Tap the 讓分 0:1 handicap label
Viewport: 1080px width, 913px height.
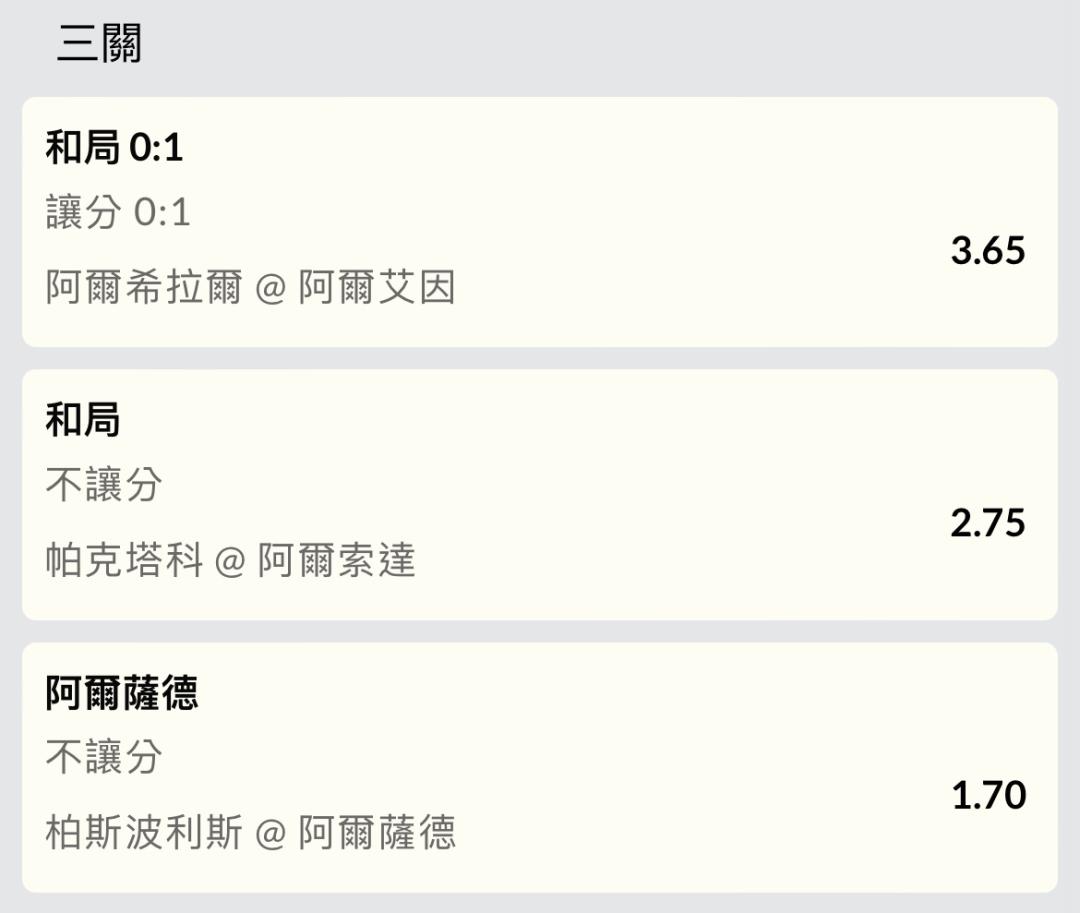[x=118, y=212]
